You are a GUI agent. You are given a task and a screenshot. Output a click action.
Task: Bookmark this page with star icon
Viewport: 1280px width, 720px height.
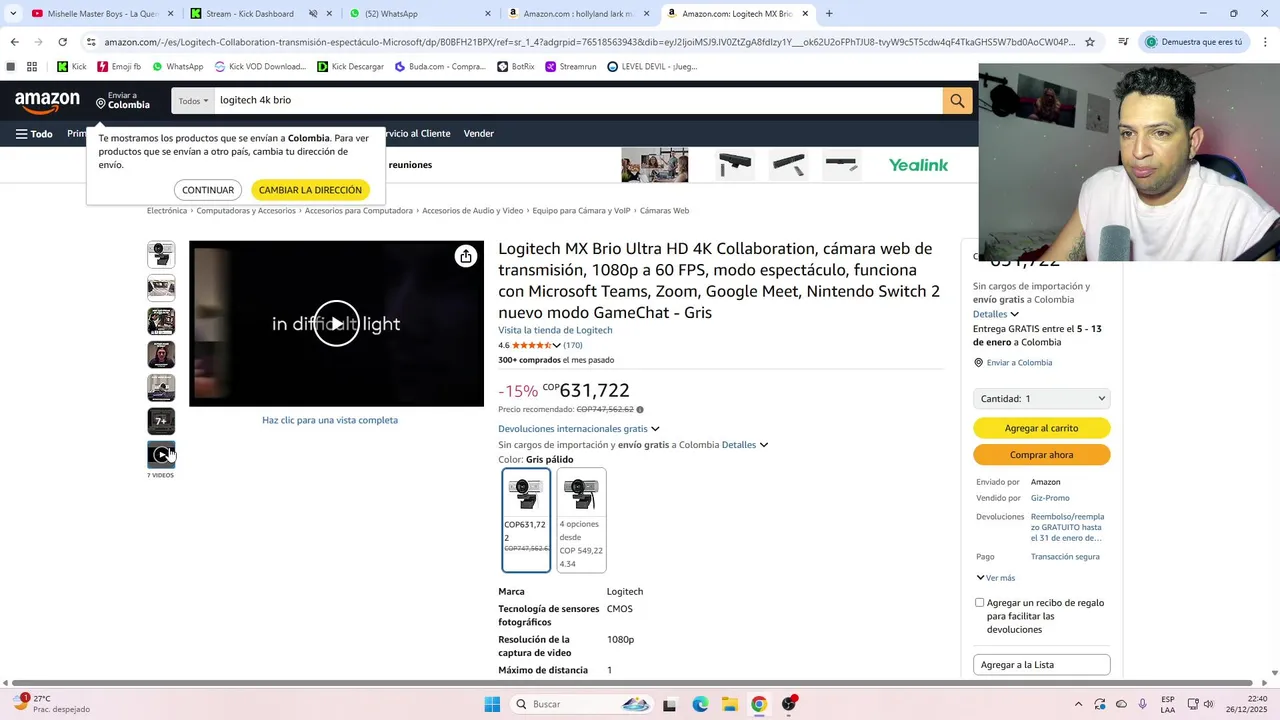tap(1090, 42)
